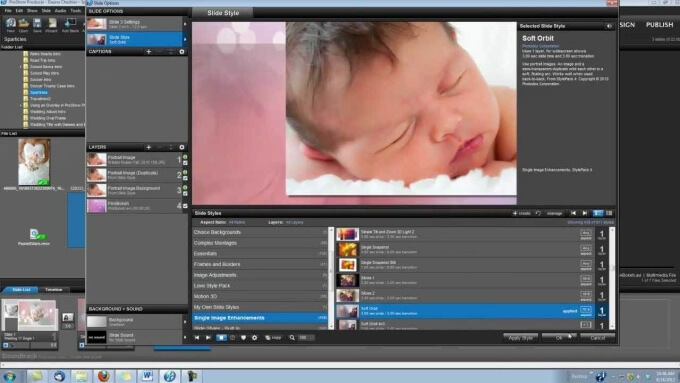
Task: Click next slide arrow in bottom dialog bar
Action: pos(208,337)
